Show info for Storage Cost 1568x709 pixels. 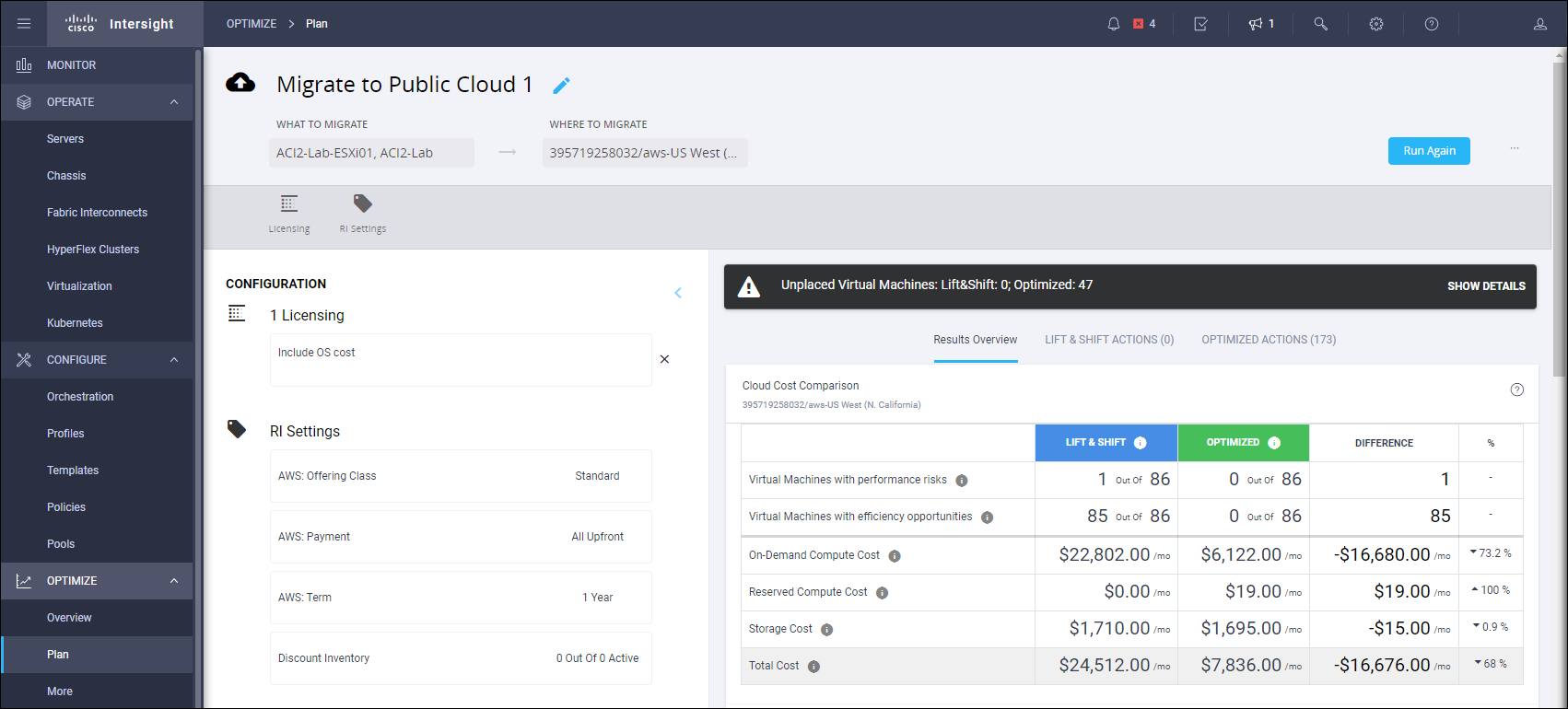826,630
